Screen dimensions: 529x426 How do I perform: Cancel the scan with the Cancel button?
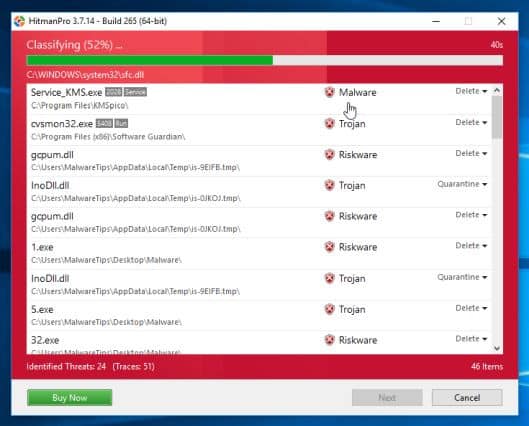[x=467, y=398]
